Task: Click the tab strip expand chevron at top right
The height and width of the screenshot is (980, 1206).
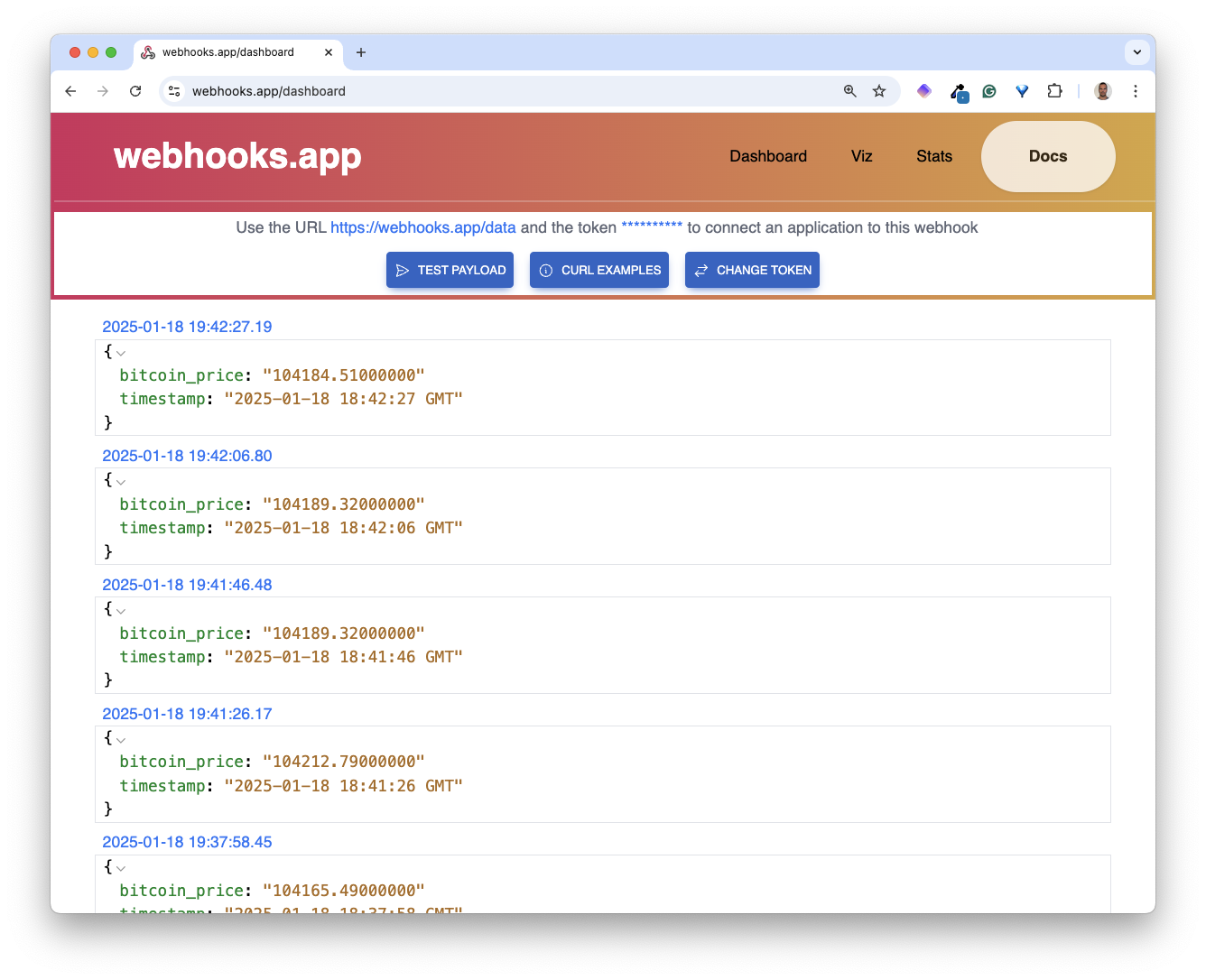Action: click(x=1136, y=52)
